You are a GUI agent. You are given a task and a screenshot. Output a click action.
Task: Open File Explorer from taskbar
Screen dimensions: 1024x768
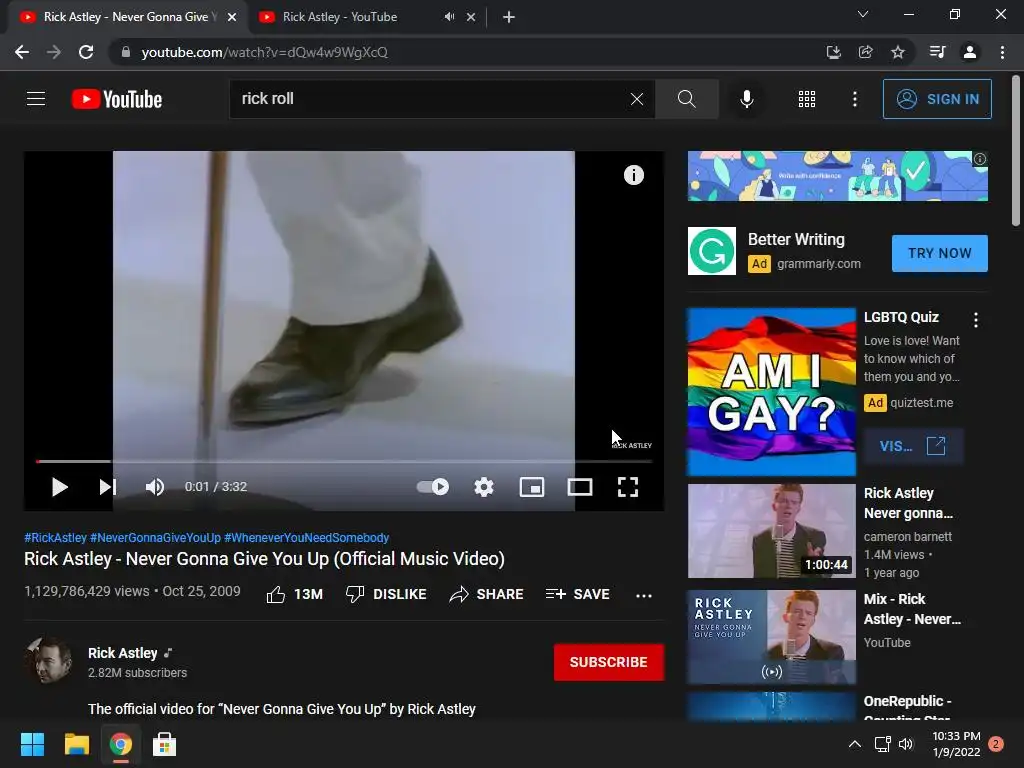click(x=76, y=744)
